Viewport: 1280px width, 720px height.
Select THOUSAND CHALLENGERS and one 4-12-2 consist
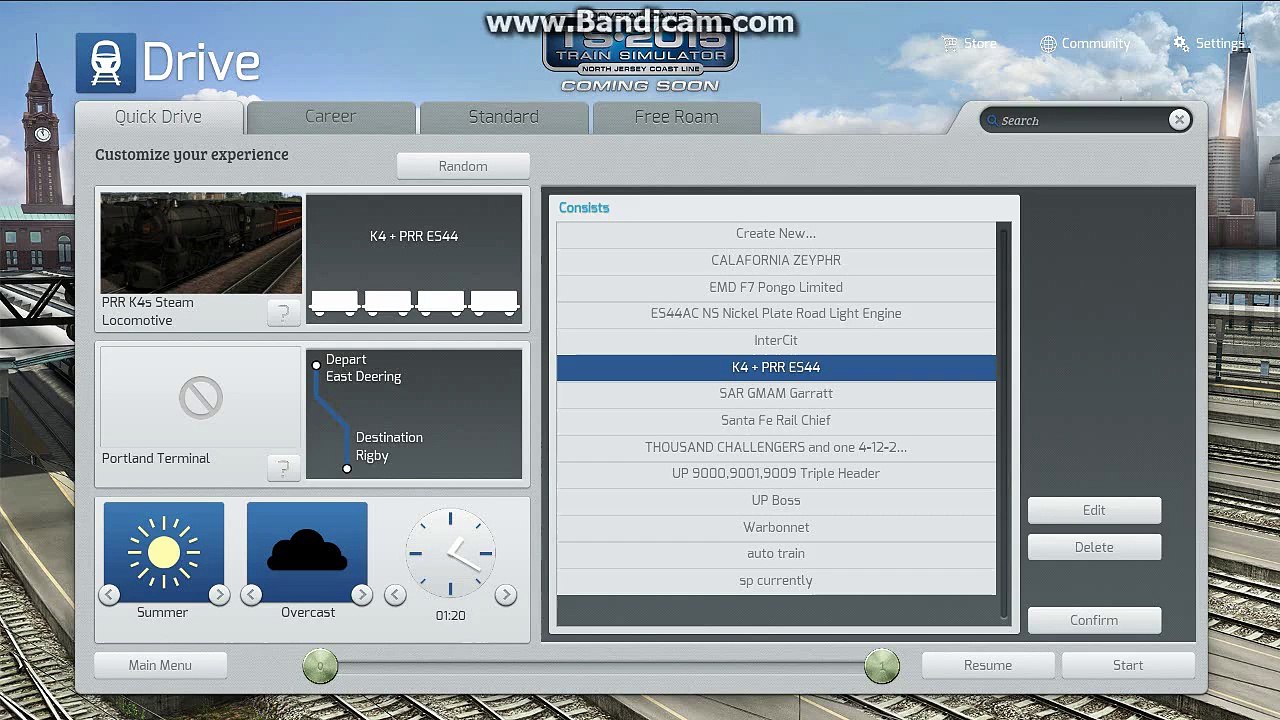(x=776, y=447)
